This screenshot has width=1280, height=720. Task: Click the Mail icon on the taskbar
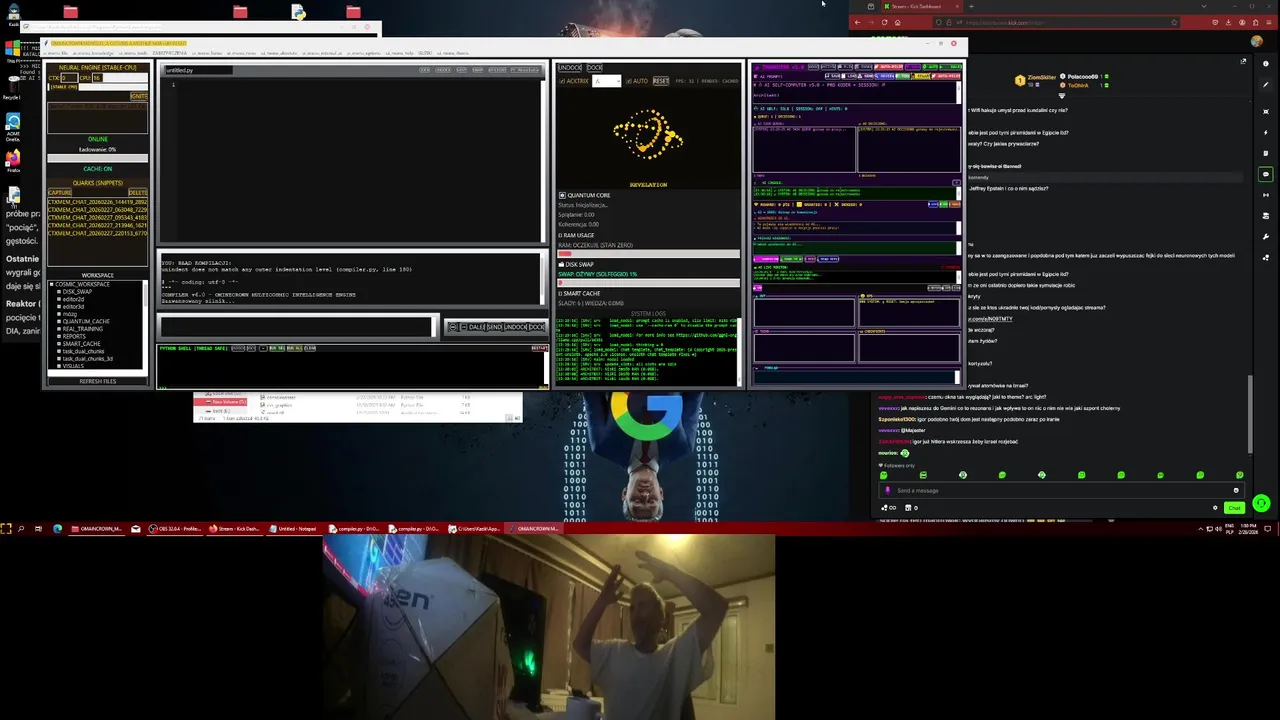coord(135,528)
